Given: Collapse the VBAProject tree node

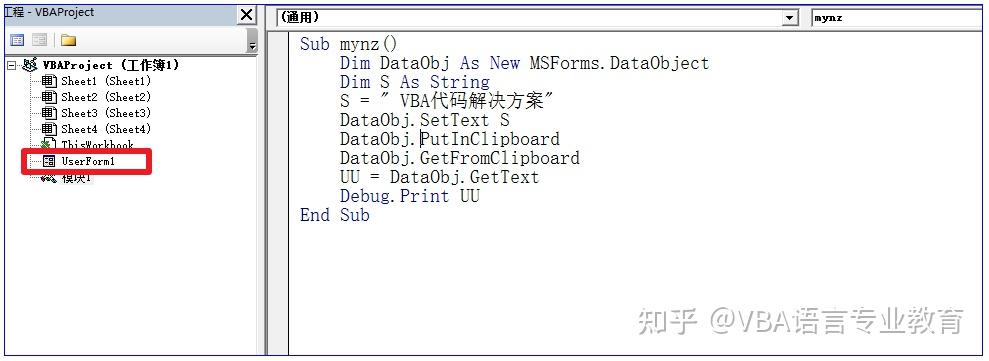Looking at the screenshot, I should coord(11,65).
